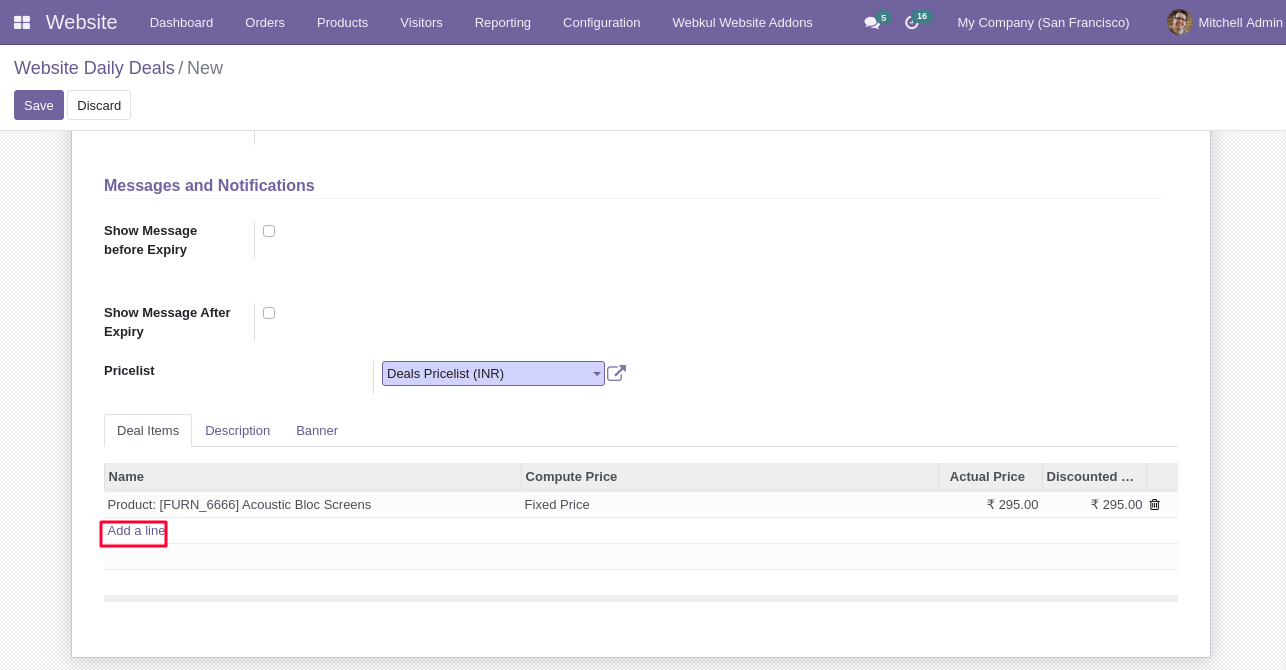Open the Dashboard menu

(x=181, y=22)
